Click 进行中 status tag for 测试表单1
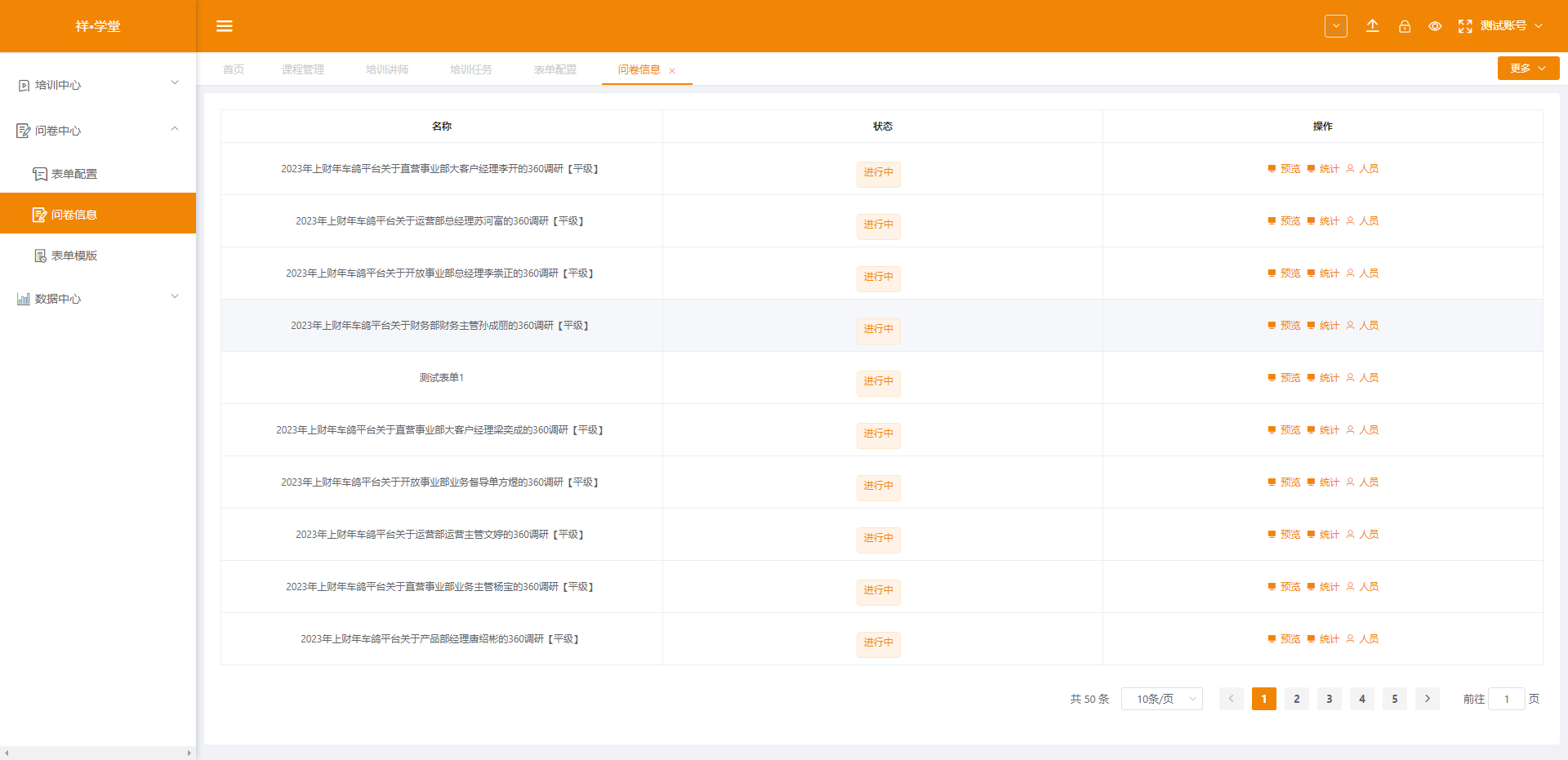This screenshot has height=760, width=1568. [x=879, y=382]
